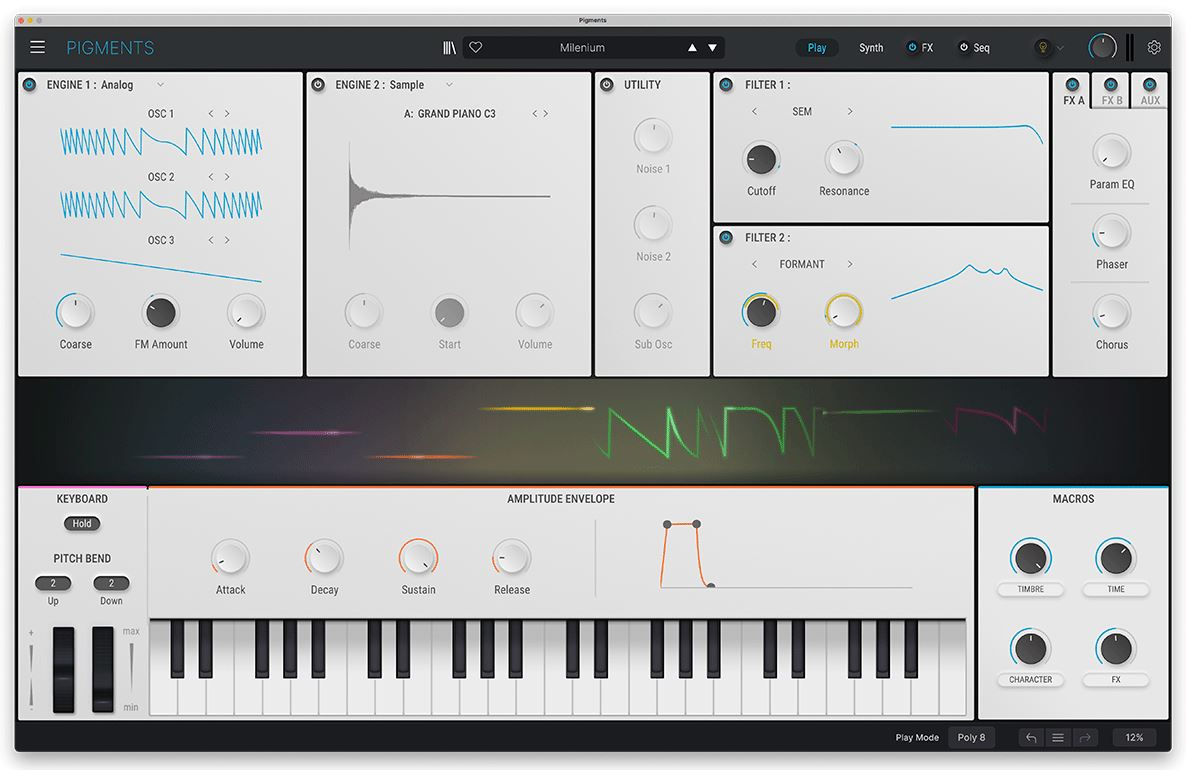This screenshot has width=1186, height=770.
Task: Click the Filter 2 Freq knob
Action: (x=761, y=312)
